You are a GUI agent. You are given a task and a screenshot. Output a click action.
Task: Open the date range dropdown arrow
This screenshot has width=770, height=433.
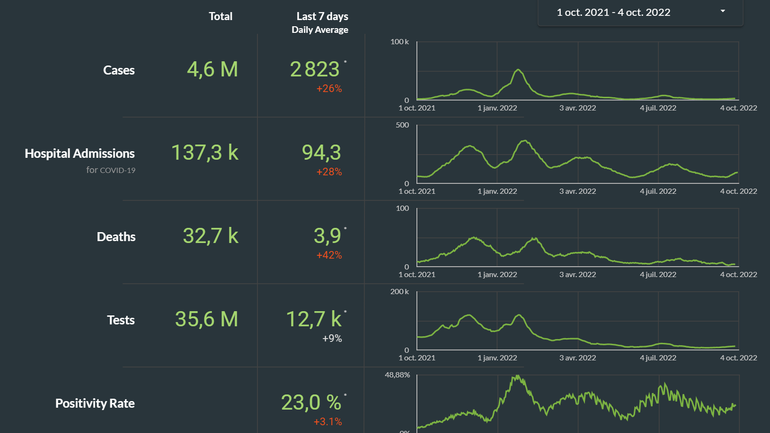pyautogui.click(x=722, y=12)
